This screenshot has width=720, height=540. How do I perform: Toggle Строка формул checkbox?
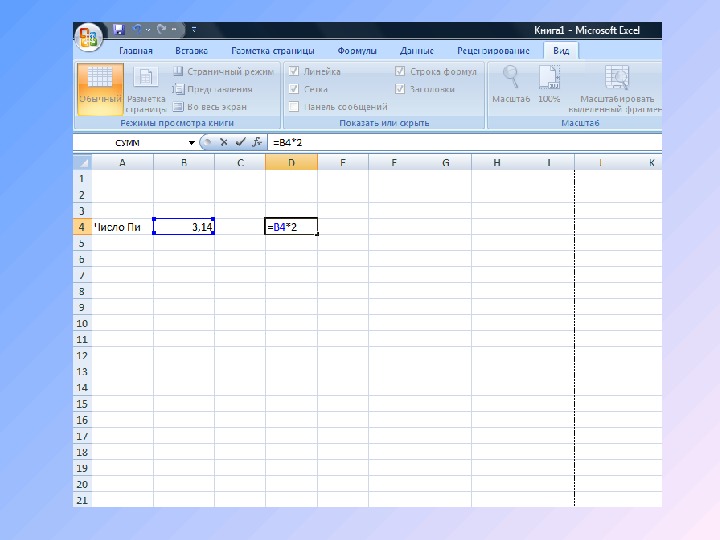point(400,71)
